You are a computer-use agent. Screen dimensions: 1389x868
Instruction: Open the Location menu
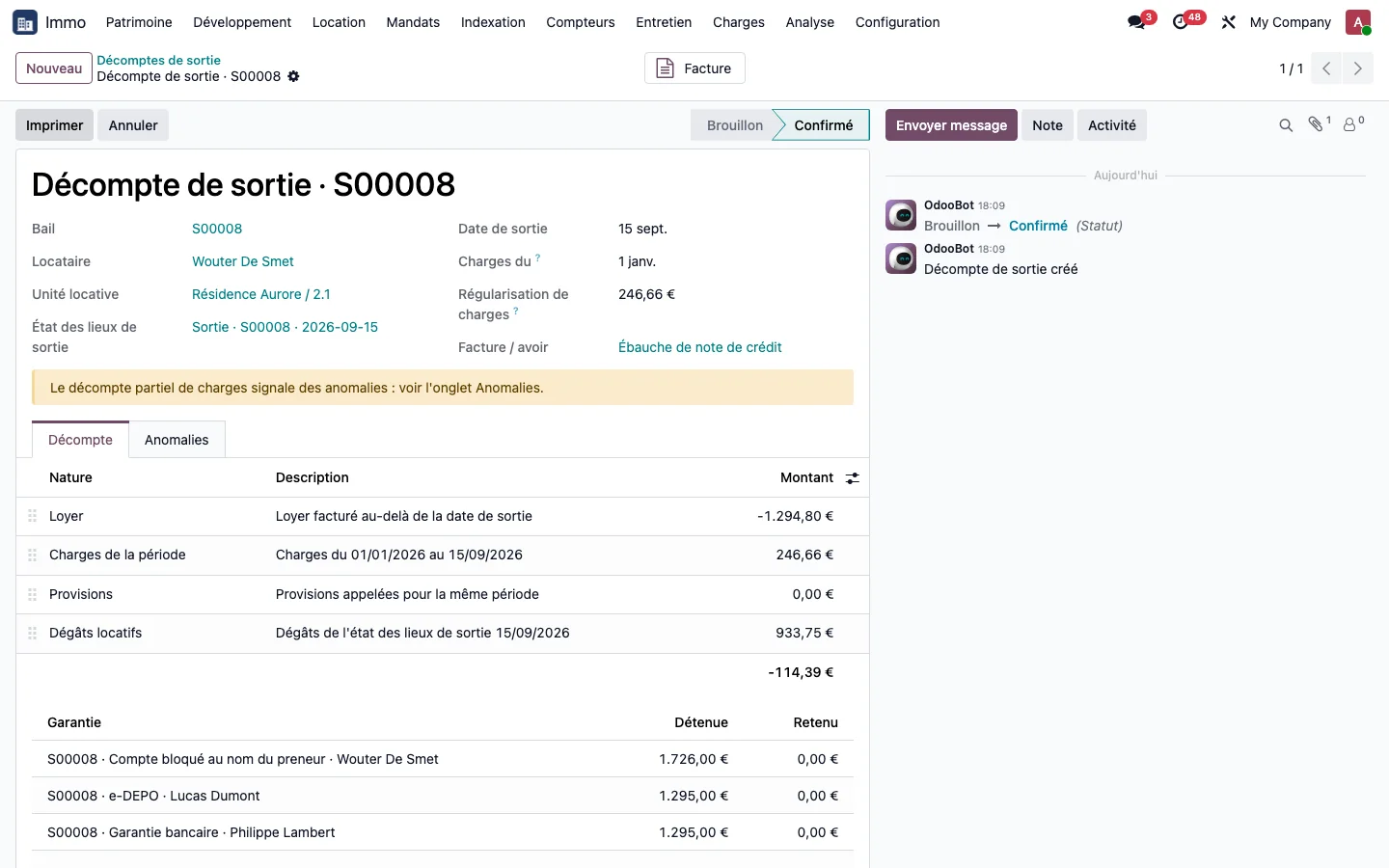click(x=339, y=22)
